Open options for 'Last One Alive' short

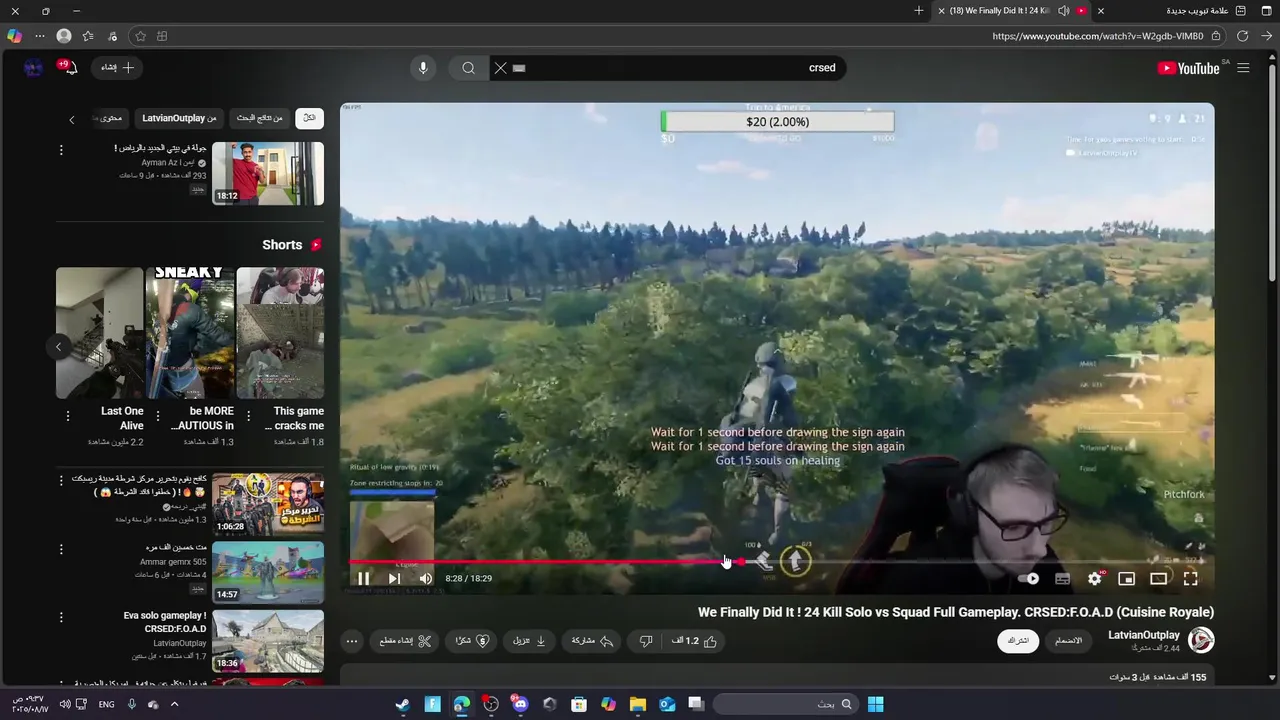pos(67,416)
